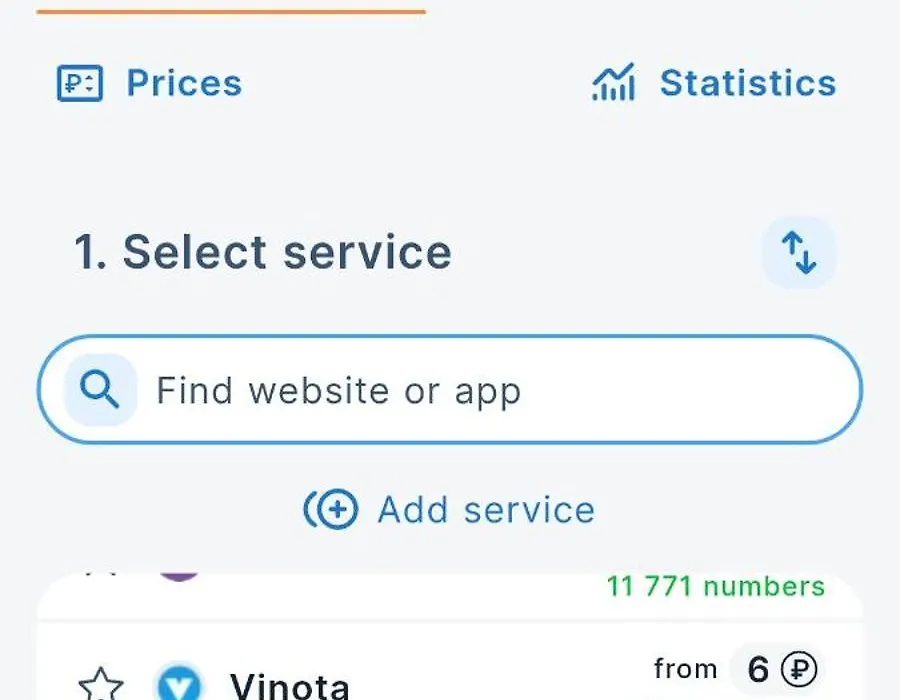Open the Prices link
The height and width of the screenshot is (700, 900).
tap(184, 83)
